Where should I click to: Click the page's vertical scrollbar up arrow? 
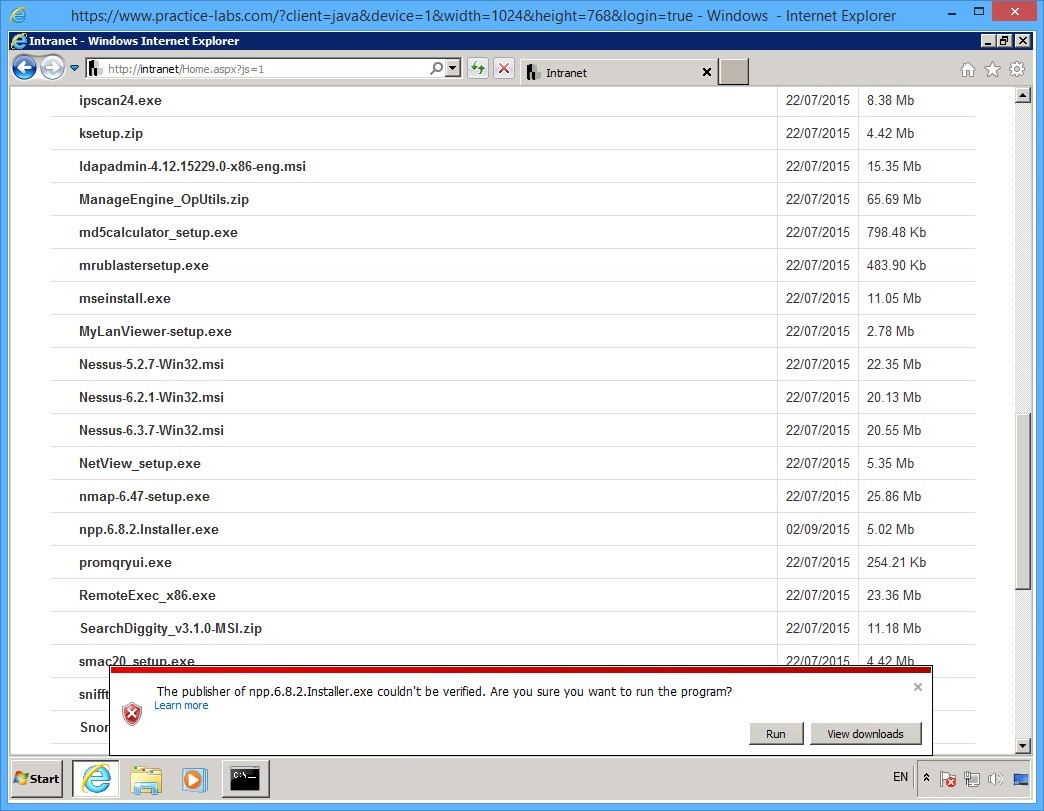1022,96
